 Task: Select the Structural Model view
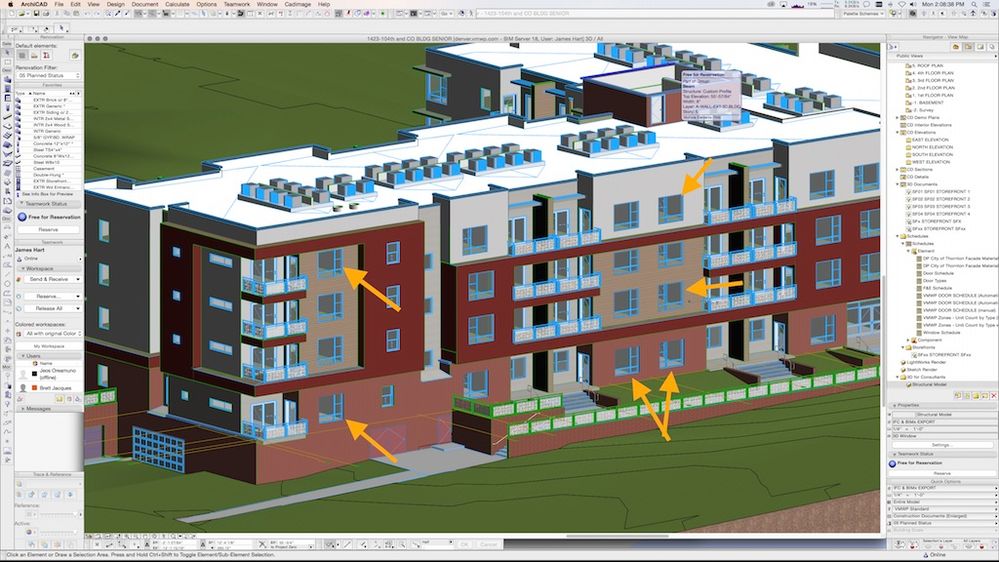coord(929,384)
